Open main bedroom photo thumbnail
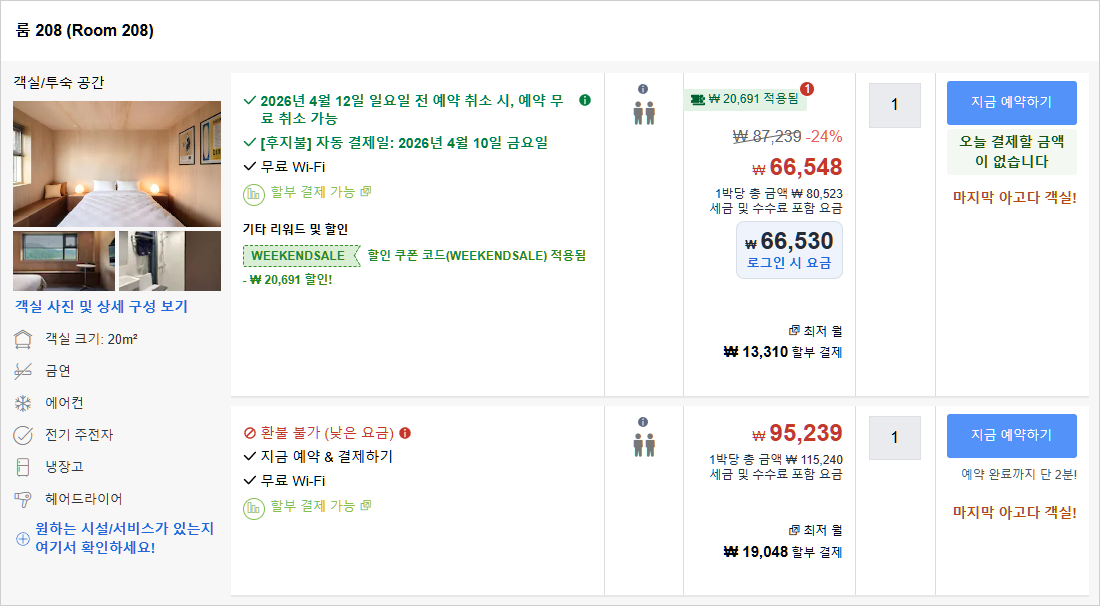Screen dimensions: 1100x607 [x=117, y=163]
